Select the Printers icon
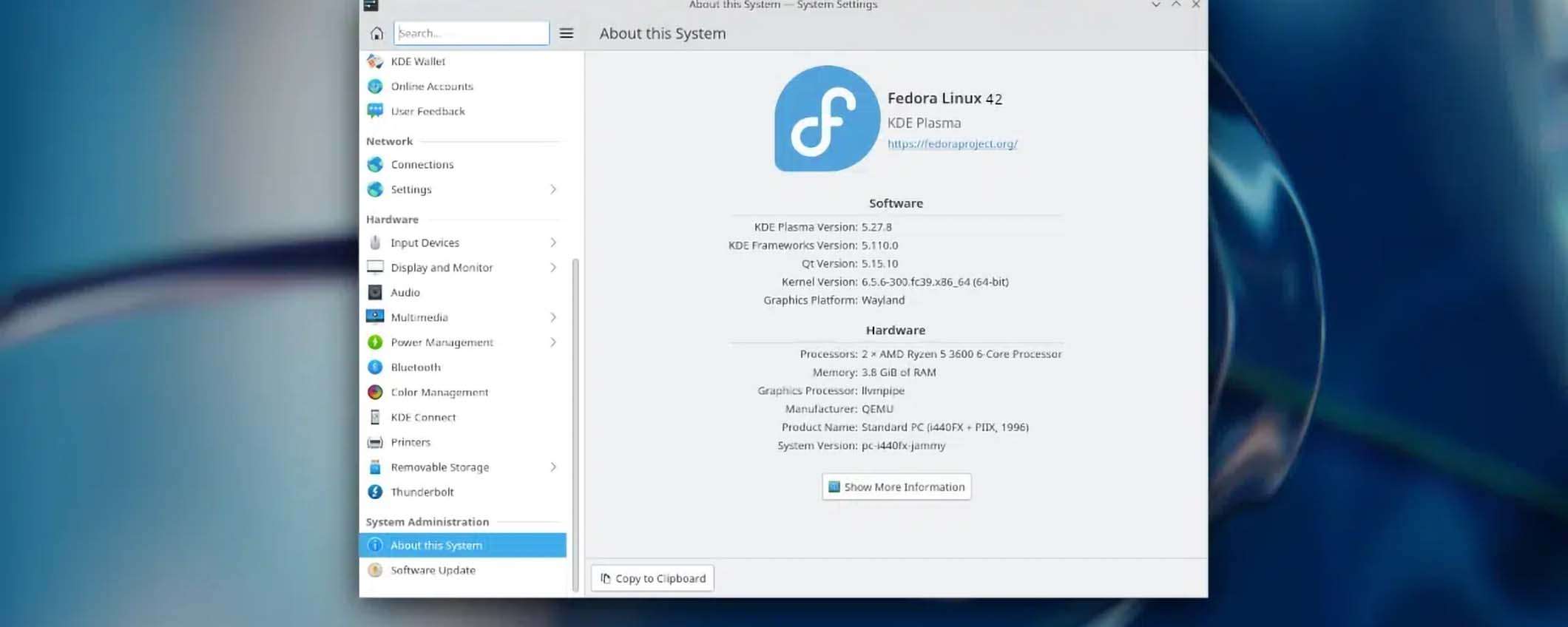This screenshot has height=627, width=1568. pyautogui.click(x=375, y=442)
